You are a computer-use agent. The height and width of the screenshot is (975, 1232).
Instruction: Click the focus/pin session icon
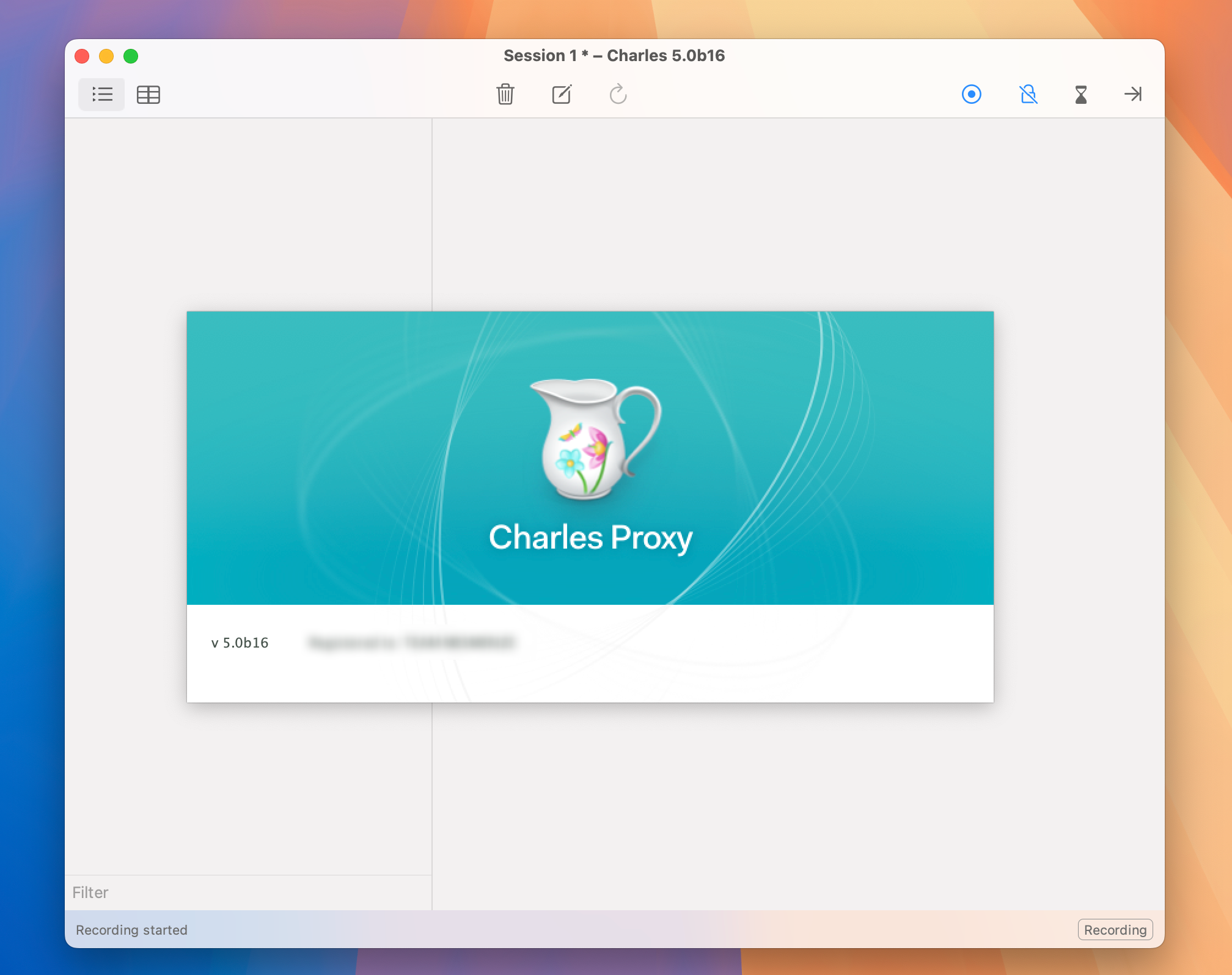[1134, 94]
